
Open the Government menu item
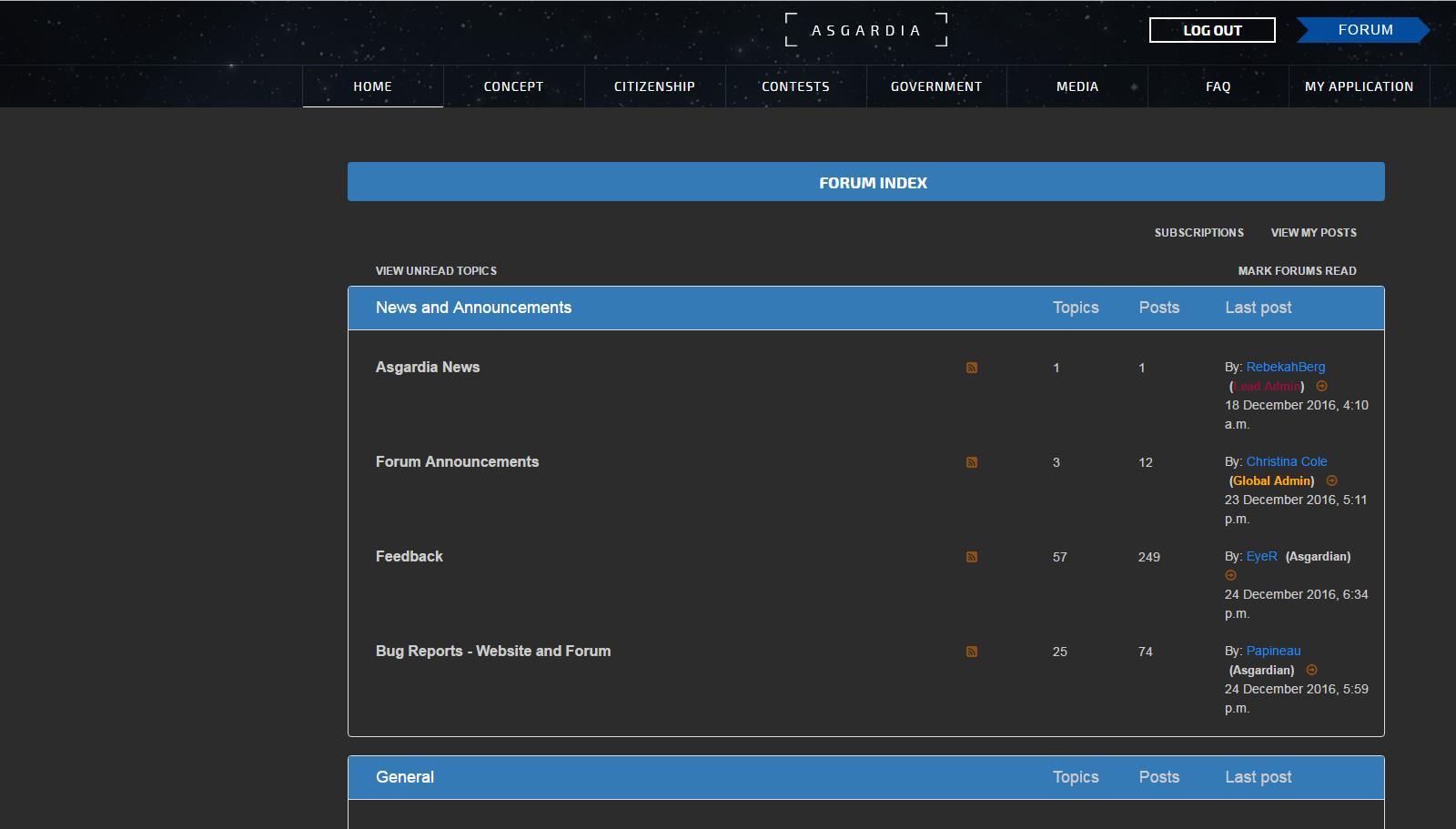pos(936,86)
